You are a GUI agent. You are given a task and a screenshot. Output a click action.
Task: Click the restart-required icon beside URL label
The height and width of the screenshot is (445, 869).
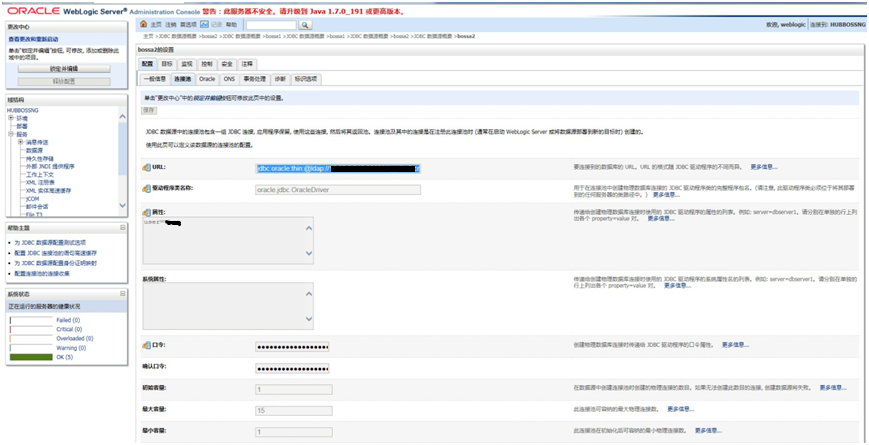tap(146, 167)
